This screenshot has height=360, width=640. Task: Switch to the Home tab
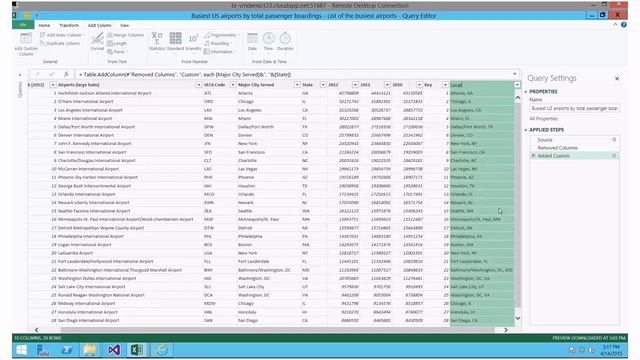click(x=44, y=25)
